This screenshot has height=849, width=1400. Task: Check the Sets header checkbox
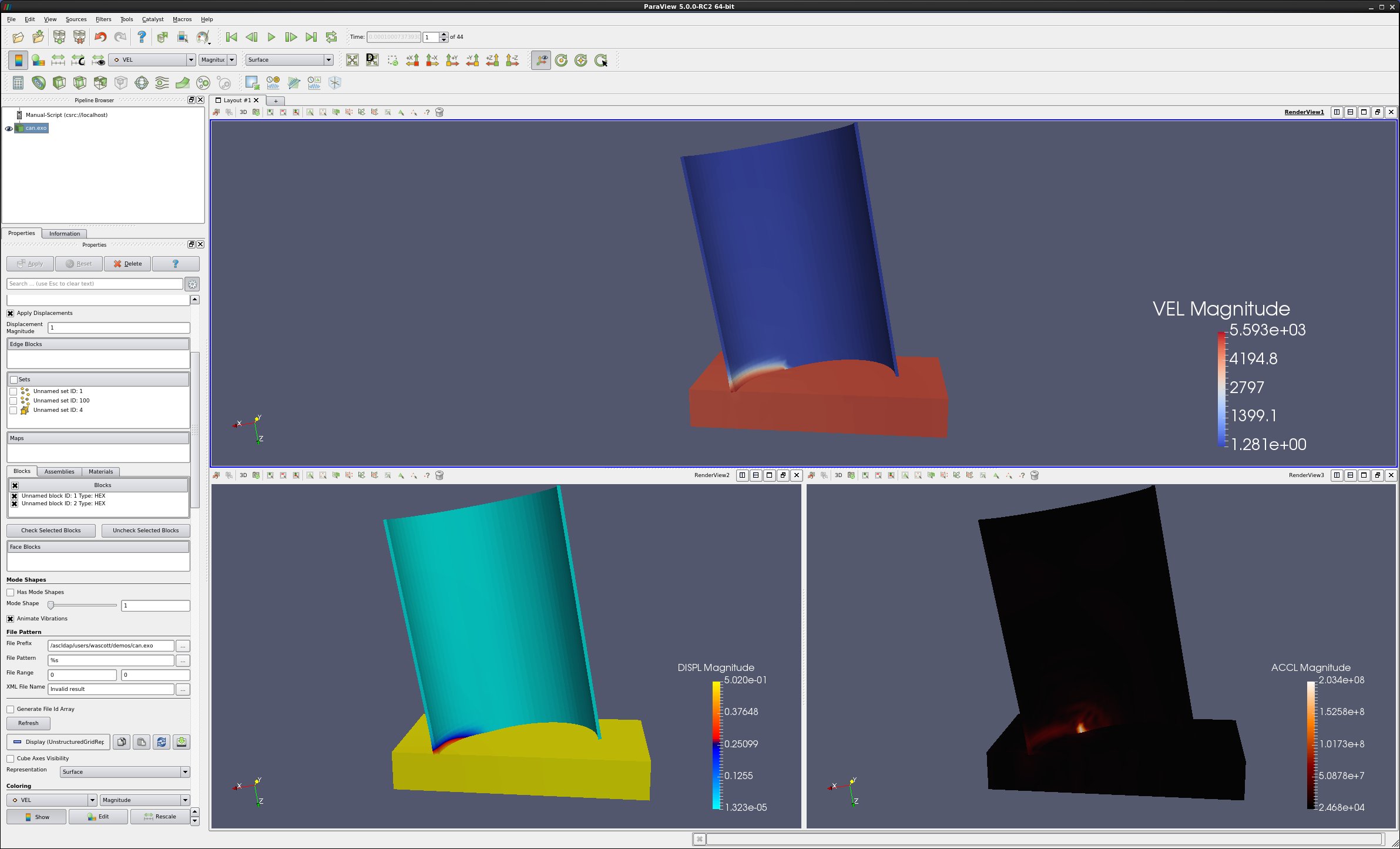14,380
